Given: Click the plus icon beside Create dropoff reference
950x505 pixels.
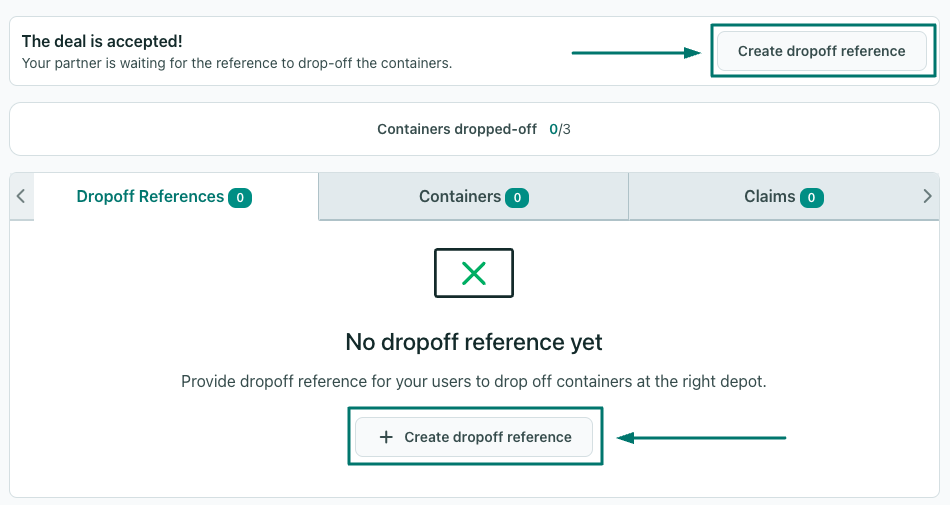Looking at the screenshot, I should click(386, 437).
